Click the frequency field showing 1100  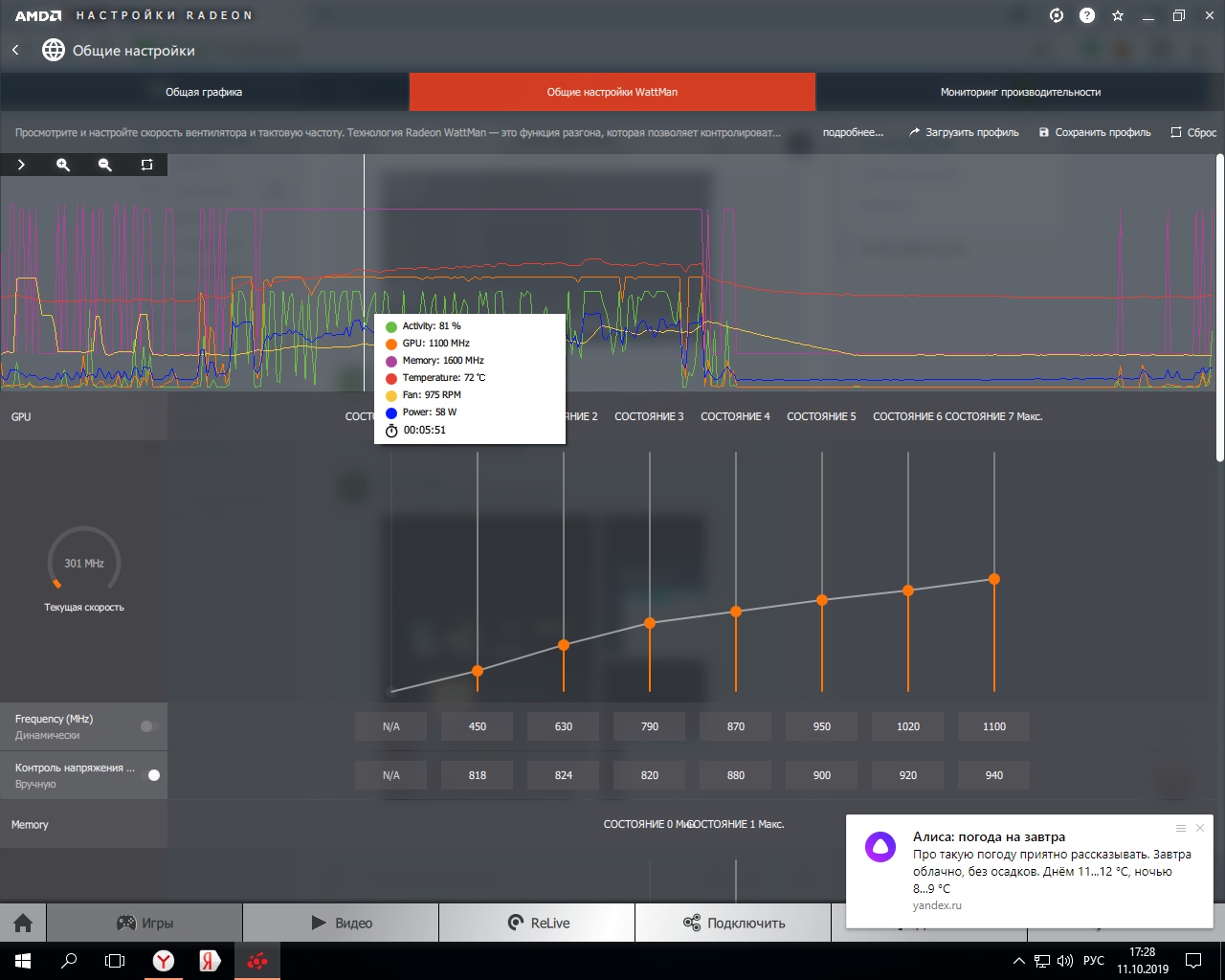(994, 726)
